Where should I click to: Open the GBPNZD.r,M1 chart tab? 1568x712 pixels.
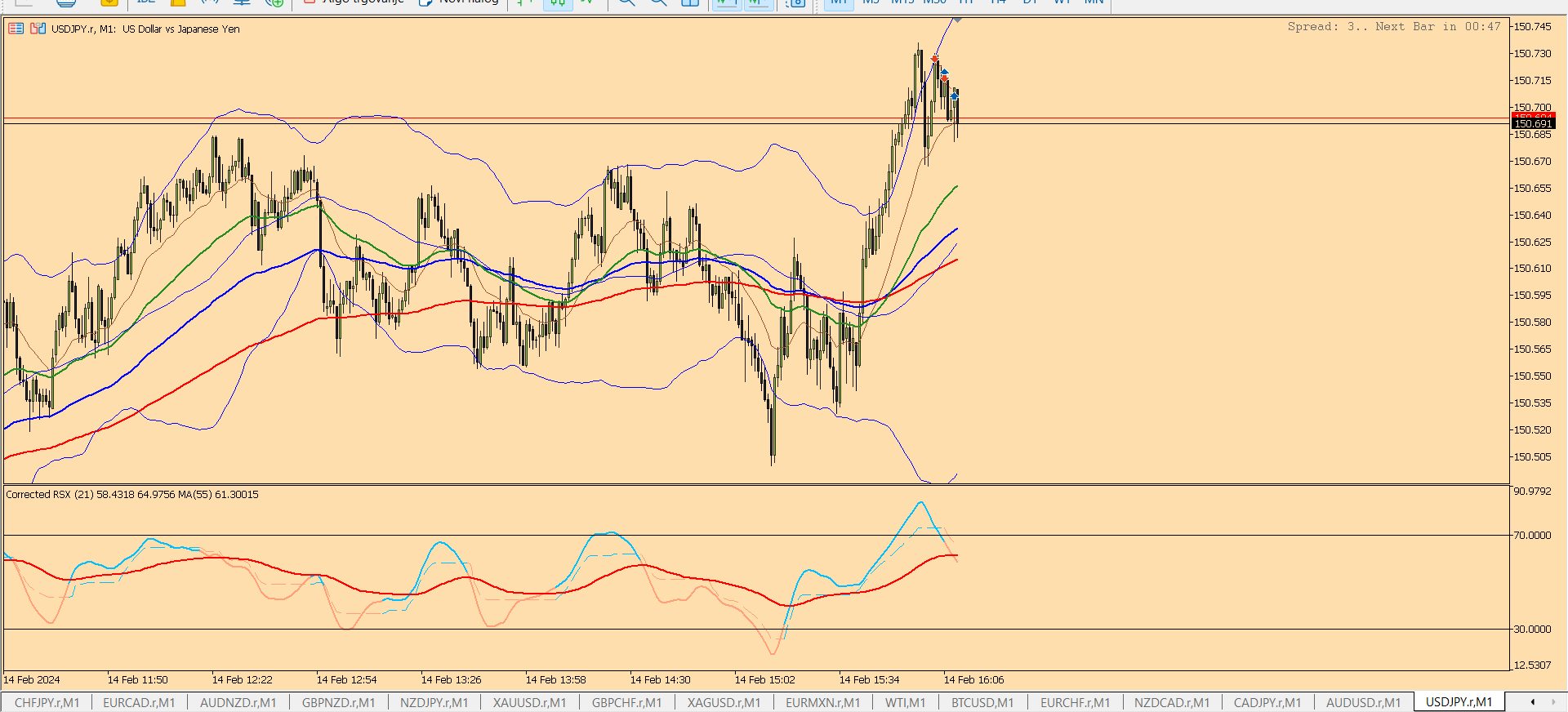pyautogui.click(x=338, y=702)
